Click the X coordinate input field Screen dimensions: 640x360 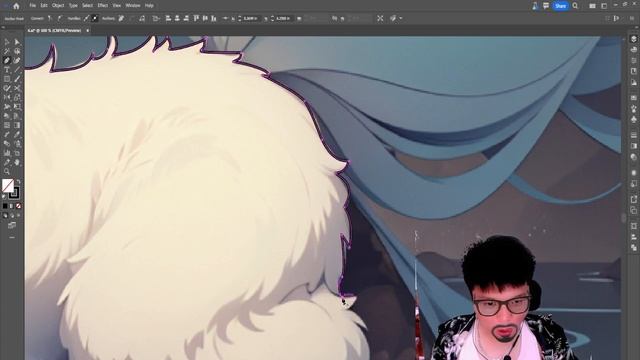(x=250, y=18)
